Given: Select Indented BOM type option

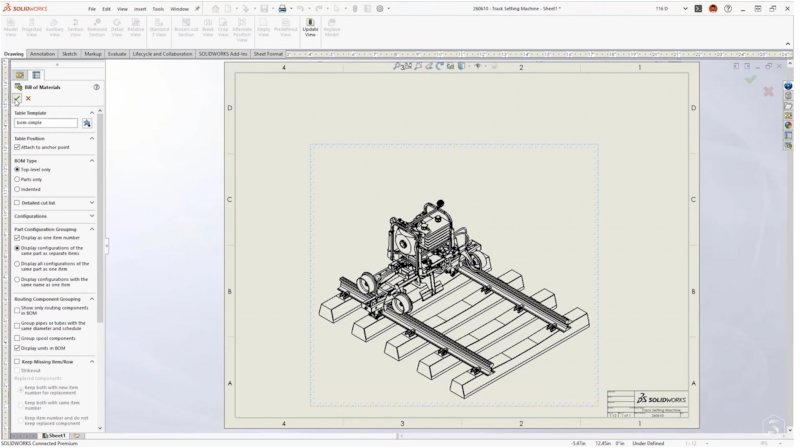Looking at the screenshot, I should click(x=17, y=189).
